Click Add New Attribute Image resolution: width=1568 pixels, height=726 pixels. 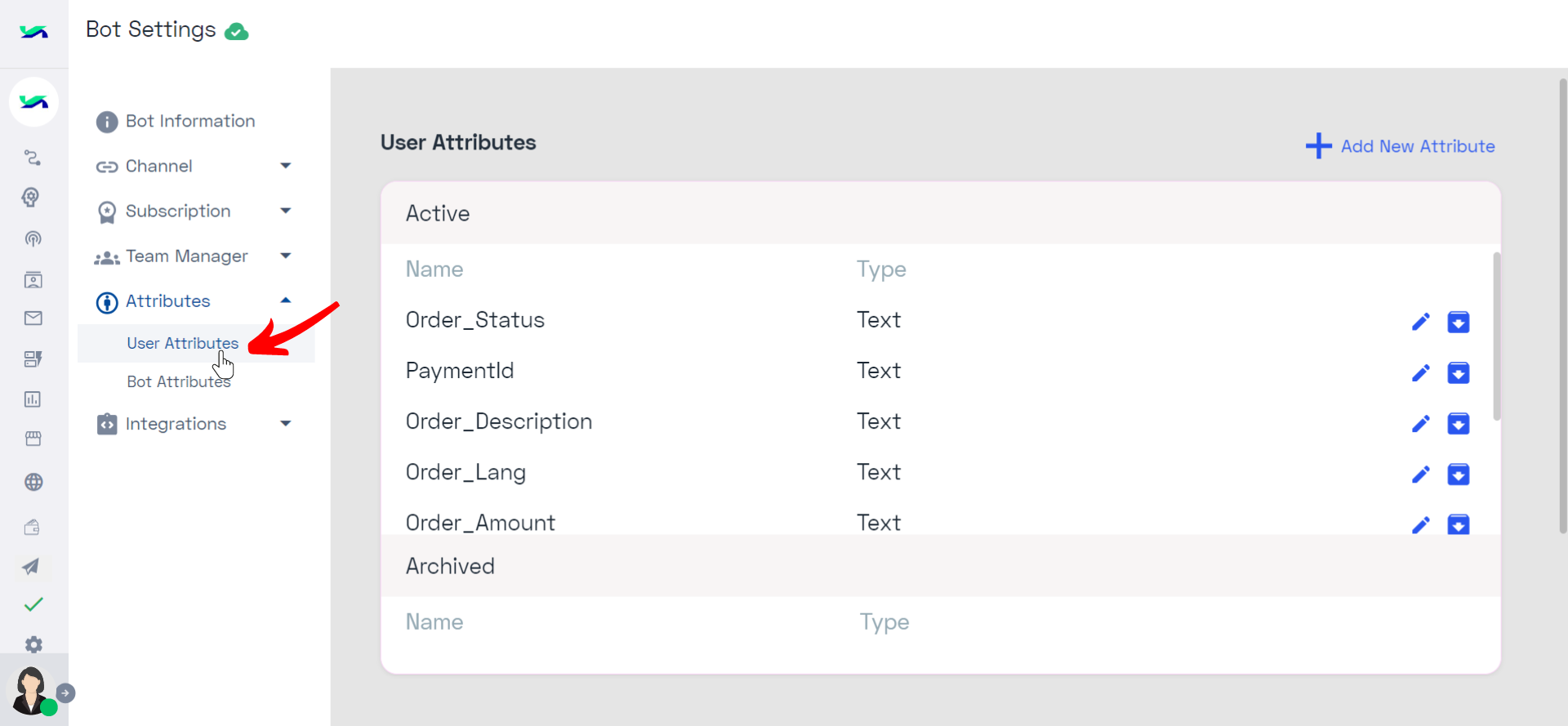click(1400, 146)
